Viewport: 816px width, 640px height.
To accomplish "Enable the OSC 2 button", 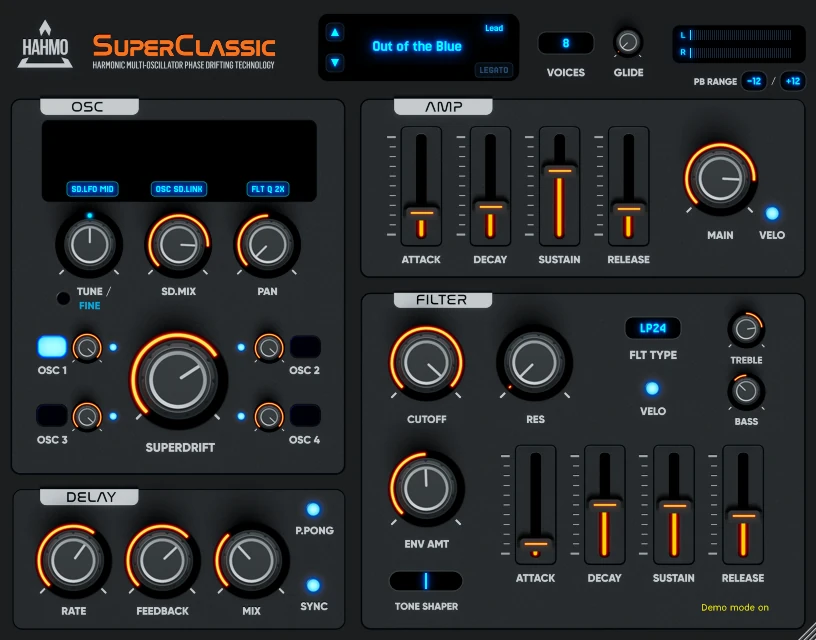I will (x=305, y=347).
